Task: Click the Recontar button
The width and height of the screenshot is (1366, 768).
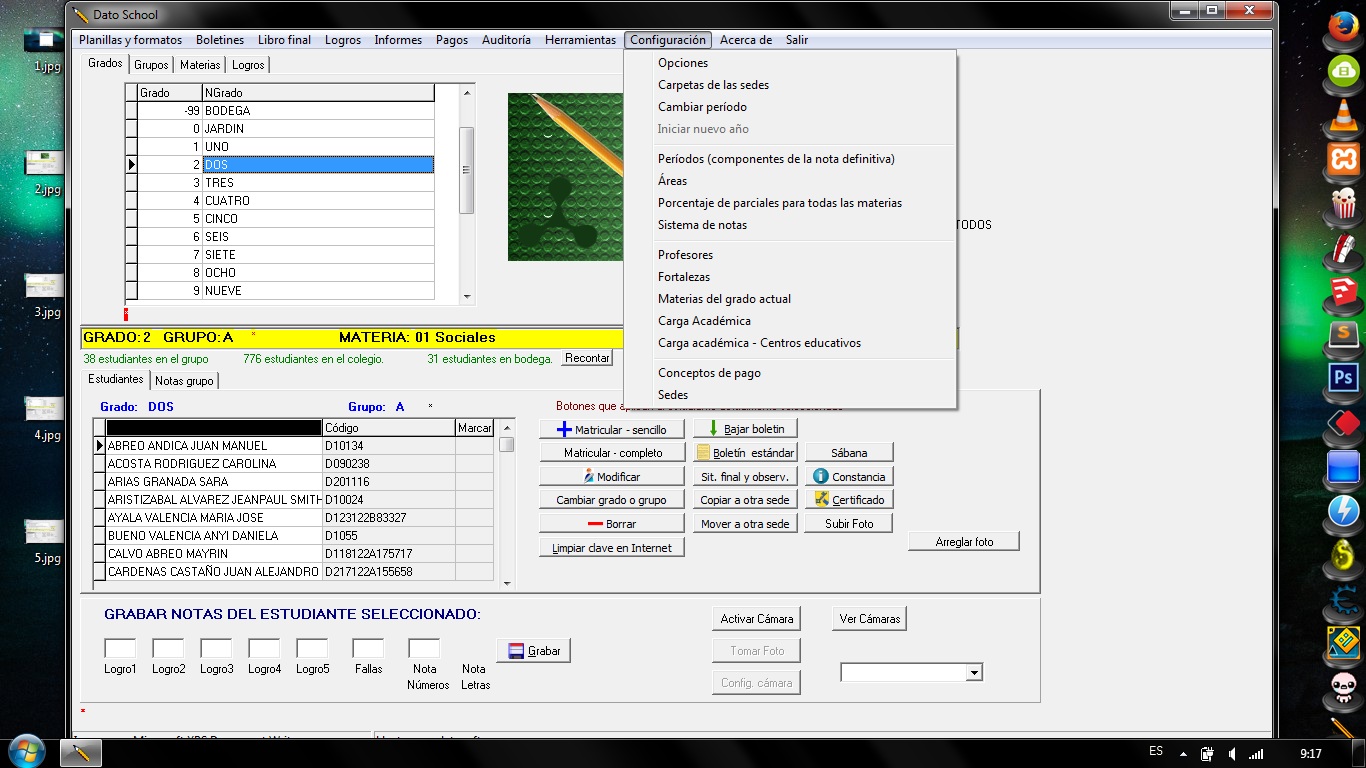Action: click(x=587, y=358)
